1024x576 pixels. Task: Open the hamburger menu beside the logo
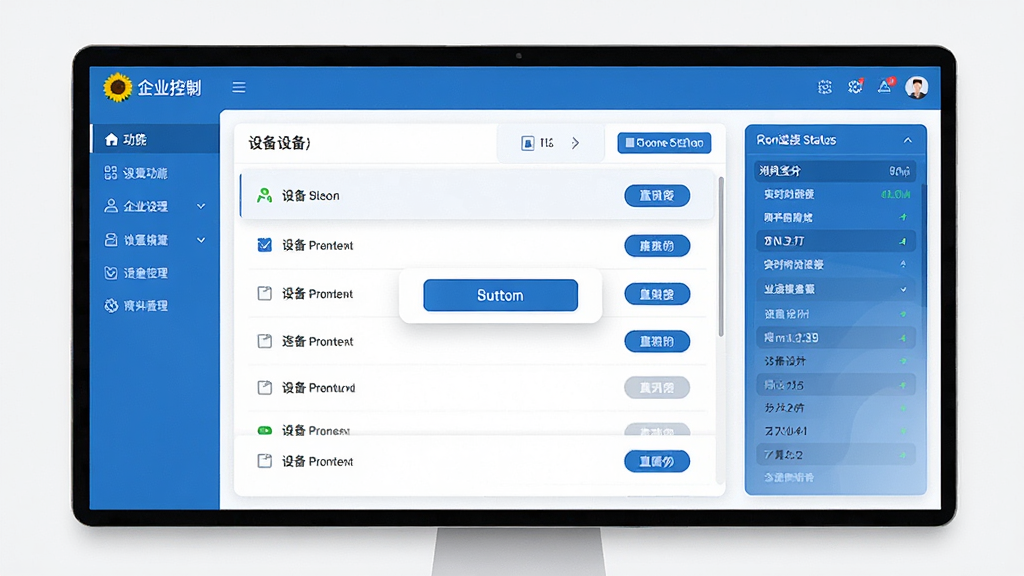tap(239, 87)
